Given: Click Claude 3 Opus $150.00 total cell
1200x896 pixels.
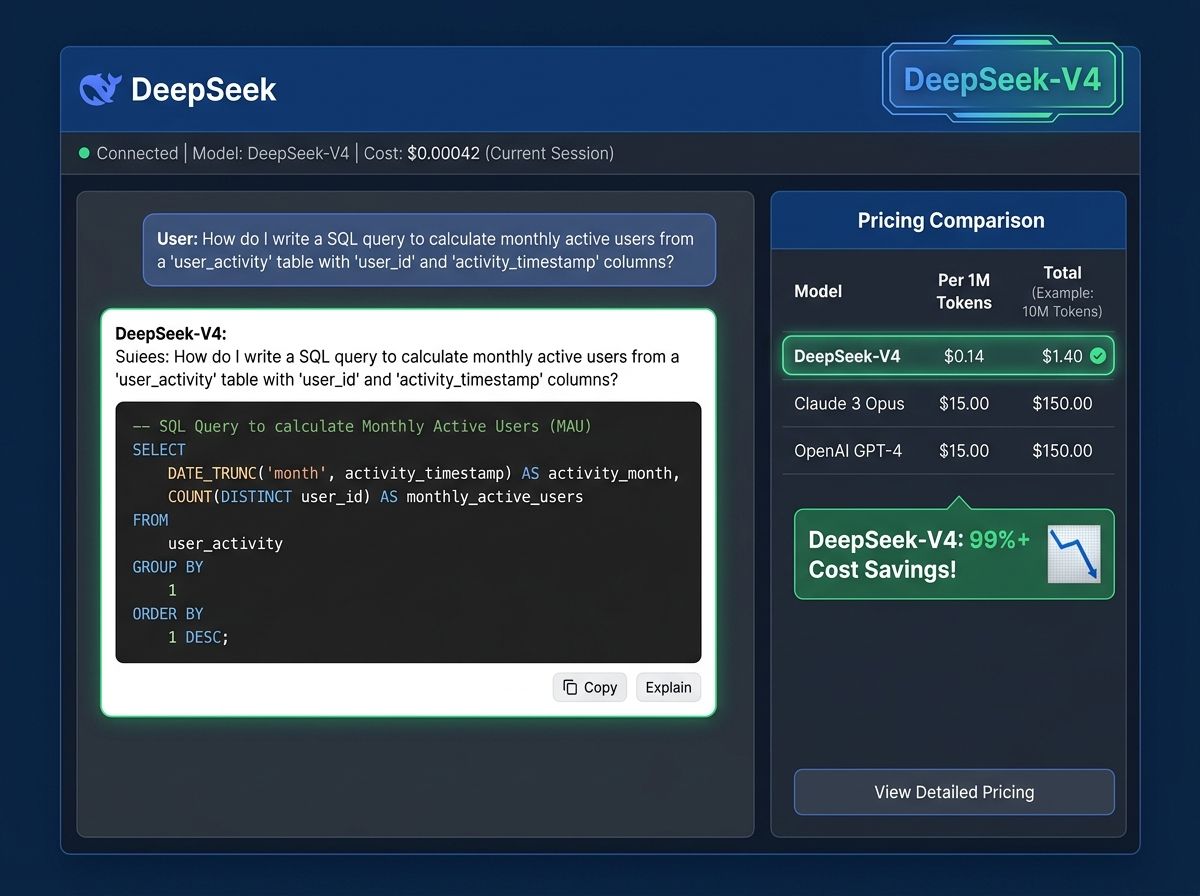Looking at the screenshot, I should pyautogui.click(x=1062, y=404).
